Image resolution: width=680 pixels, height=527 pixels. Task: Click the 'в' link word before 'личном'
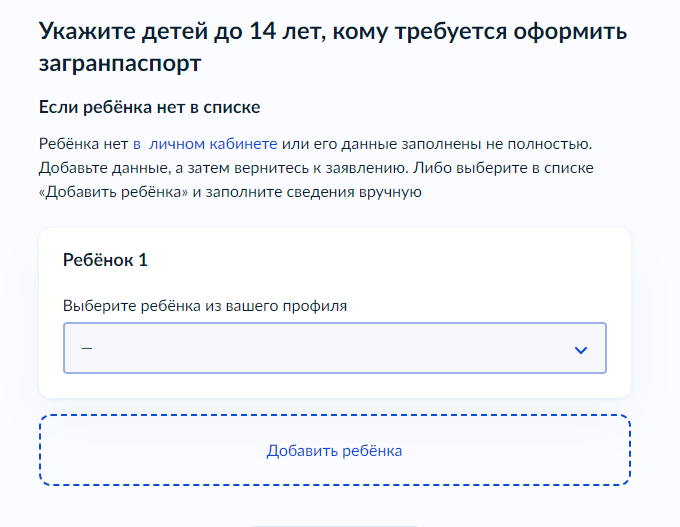[x=137, y=144]
